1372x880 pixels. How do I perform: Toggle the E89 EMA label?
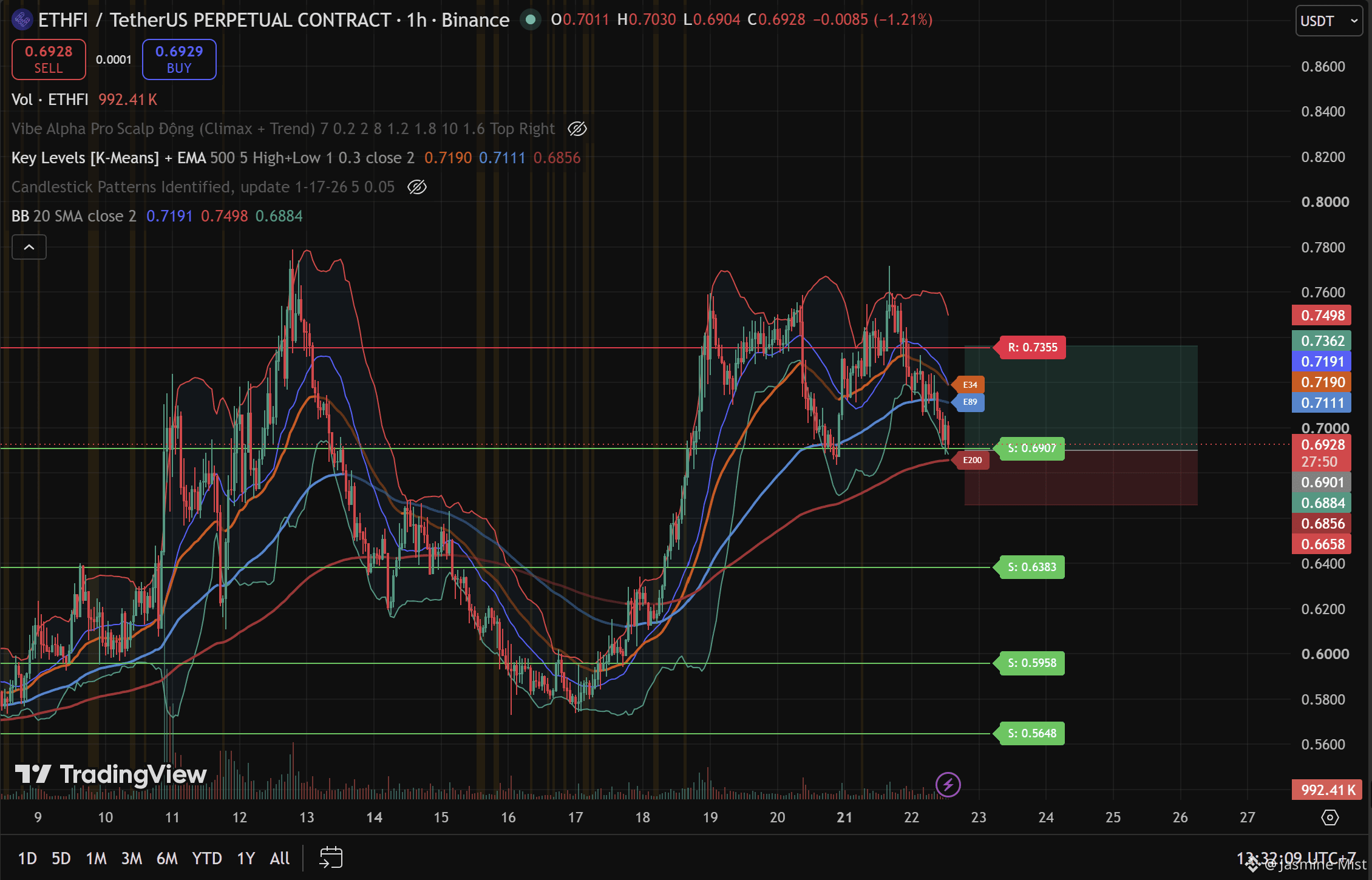[x=970, y=402]
